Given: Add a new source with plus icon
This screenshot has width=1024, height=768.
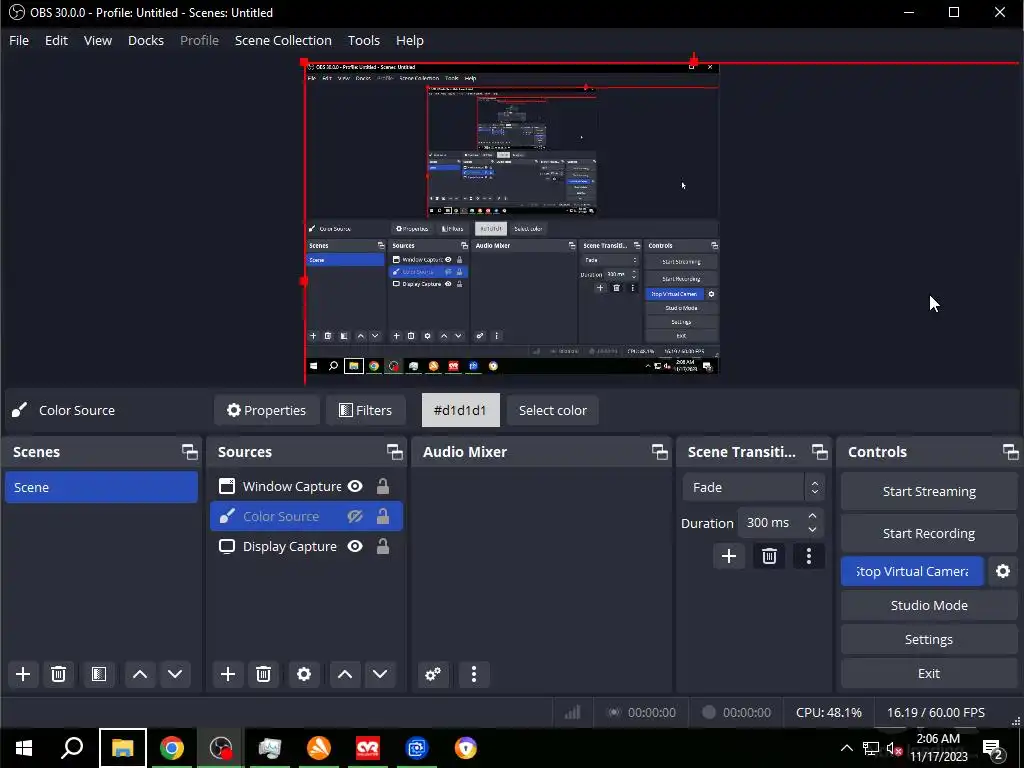Looking at the screenshot, I should pyautogui.click(x=228, y=674).
